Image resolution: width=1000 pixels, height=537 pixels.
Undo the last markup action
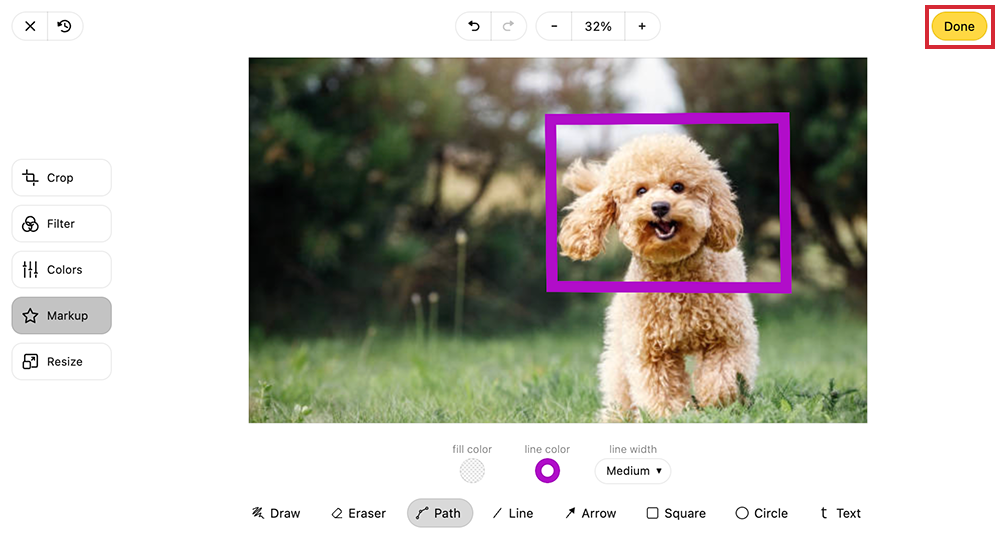pyautogui.click(x=474, y=26)
